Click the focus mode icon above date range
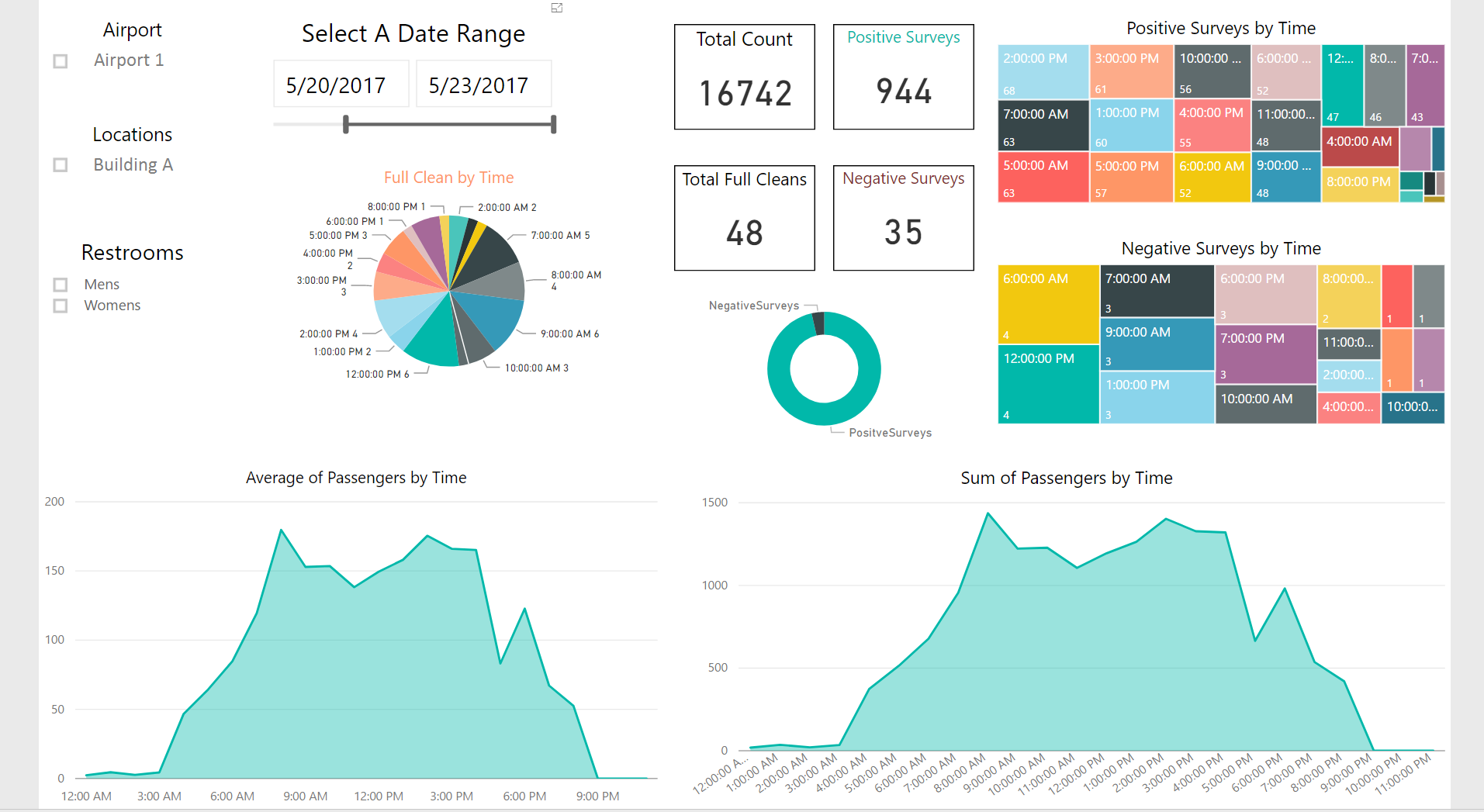 (556, 8)
